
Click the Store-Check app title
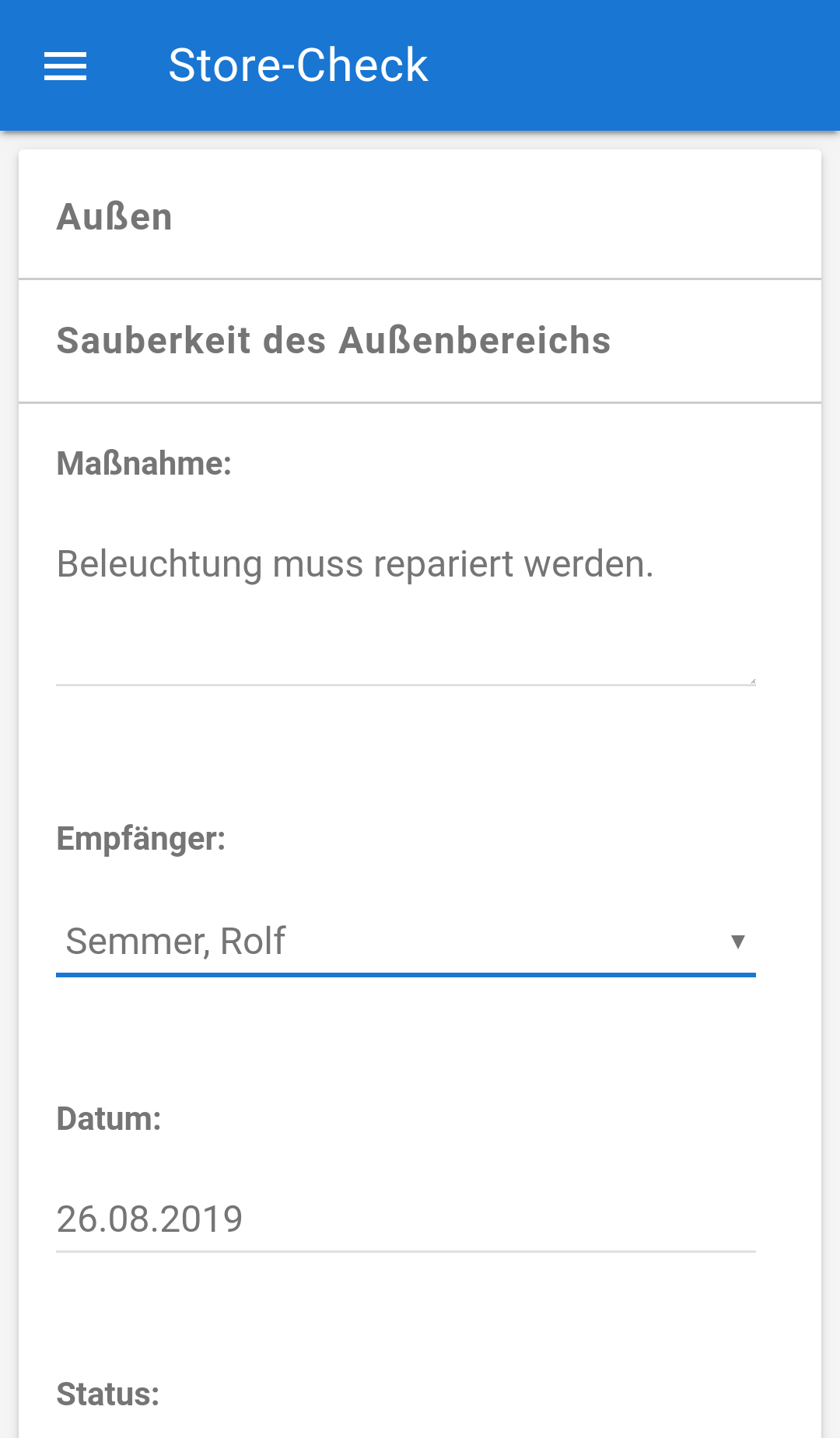pyautogui.click(x=298, y=65)
